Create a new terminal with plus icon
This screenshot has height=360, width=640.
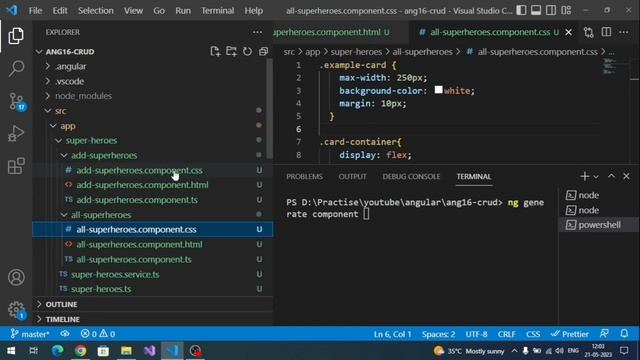[584, 176]
